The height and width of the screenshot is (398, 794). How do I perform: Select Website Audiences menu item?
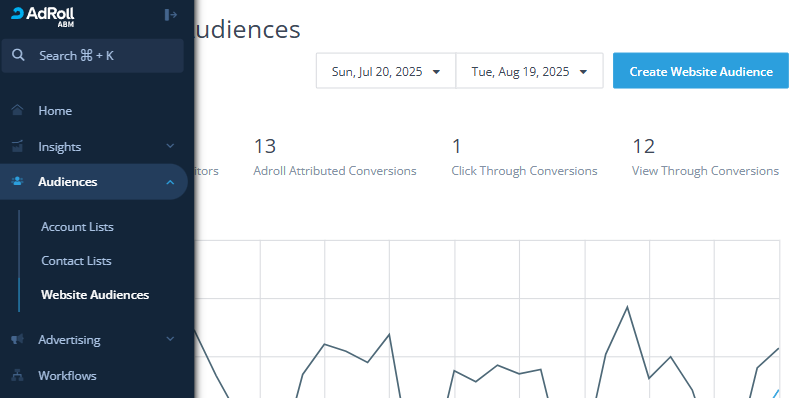(95, 295)
